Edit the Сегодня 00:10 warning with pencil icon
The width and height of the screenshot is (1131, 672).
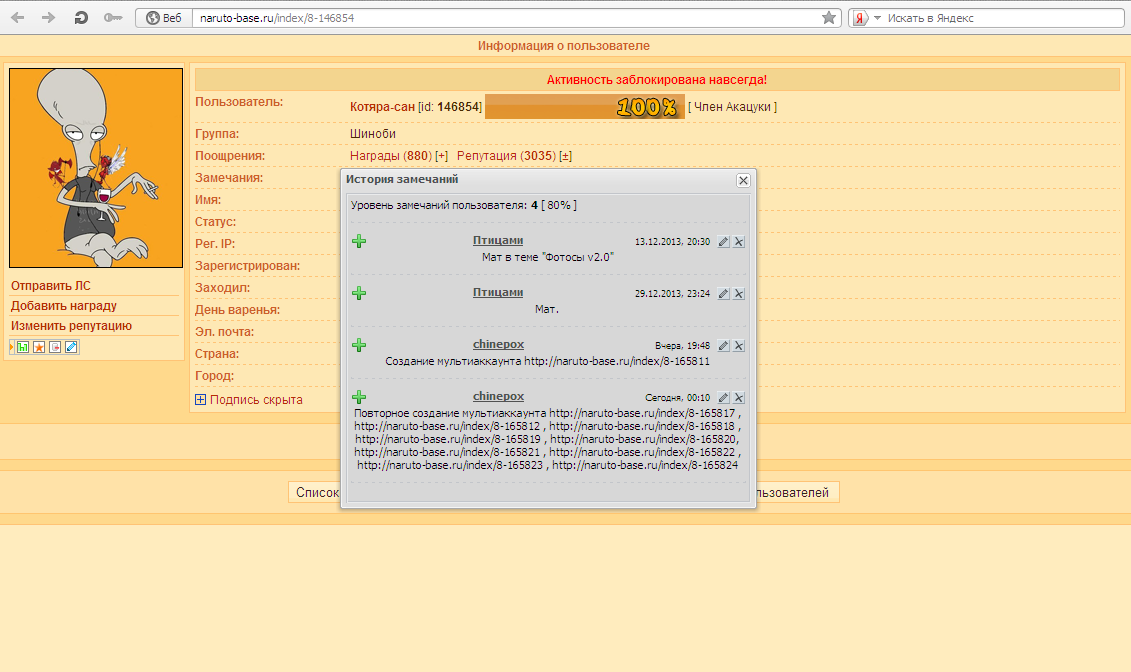(723, 397)
